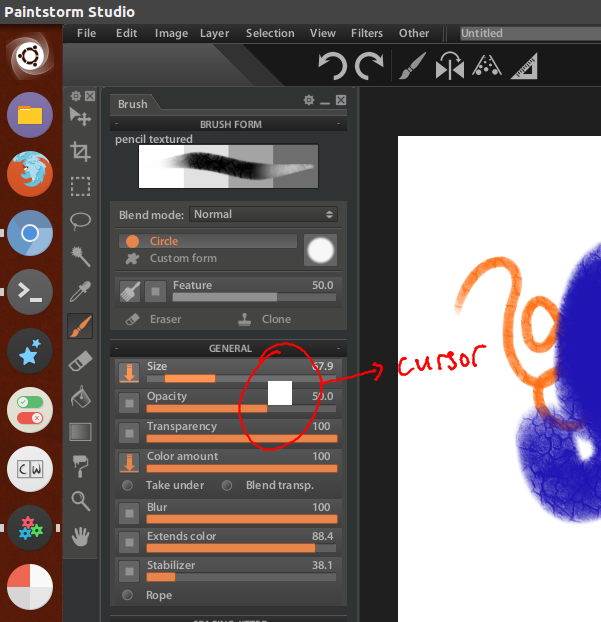Open the Filters menu
601x622 pixels.
(367, 33)
